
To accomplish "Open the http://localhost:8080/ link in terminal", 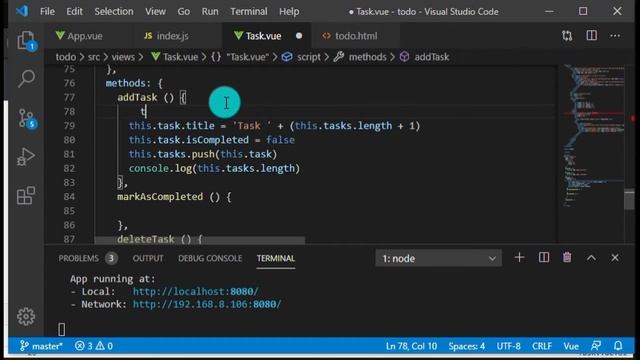I will pyautogui.click(x=196, y=291).
